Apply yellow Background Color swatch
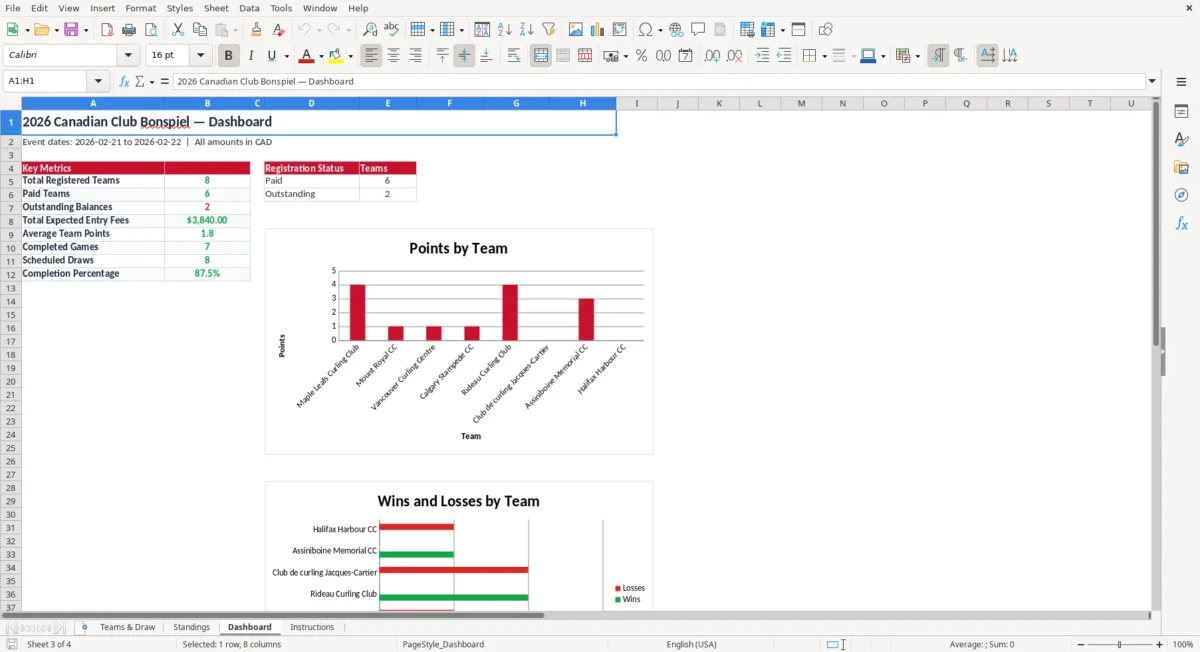1200x652 pixels. [337, 56]
